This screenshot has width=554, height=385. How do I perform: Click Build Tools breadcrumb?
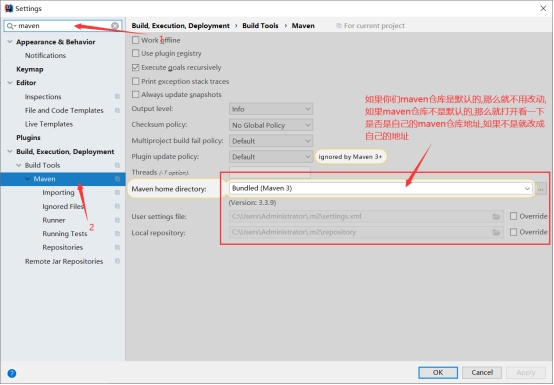click(x=260, y=26)
